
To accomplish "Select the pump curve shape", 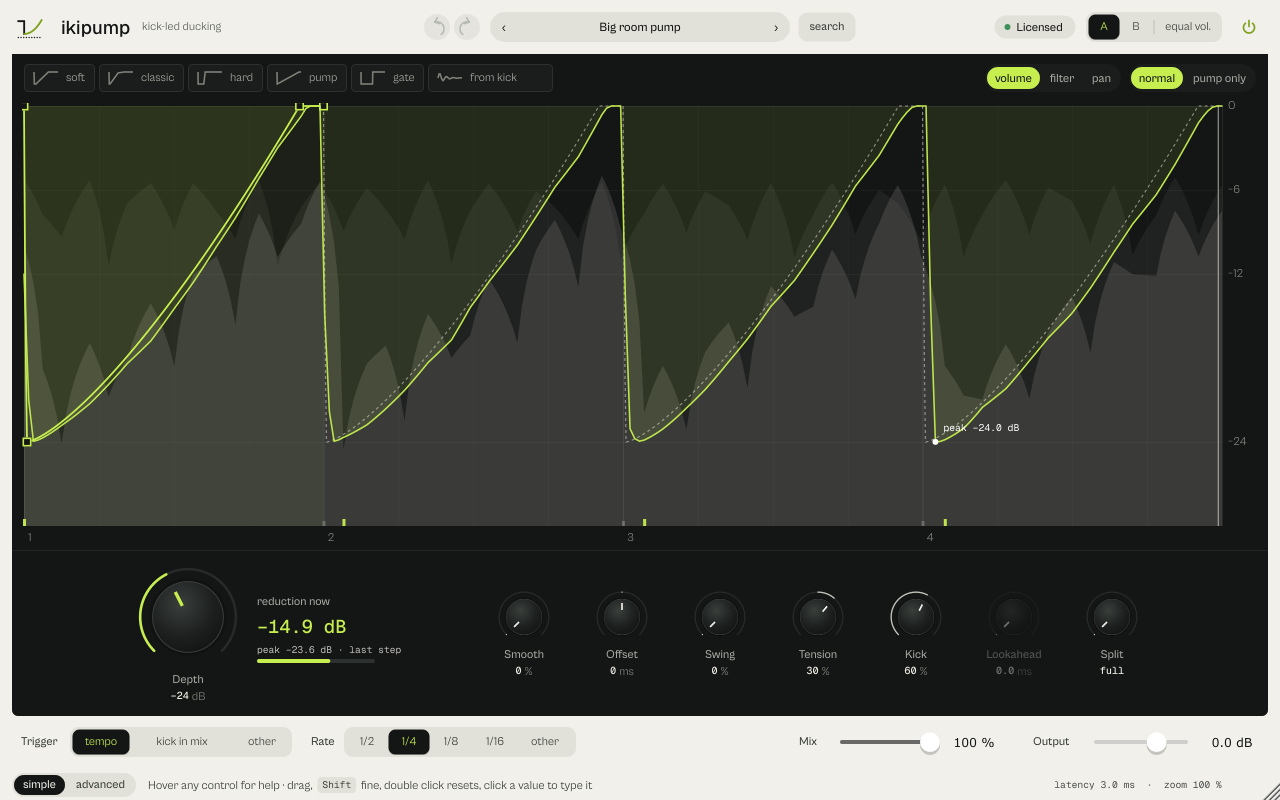I will pos(307,78).
